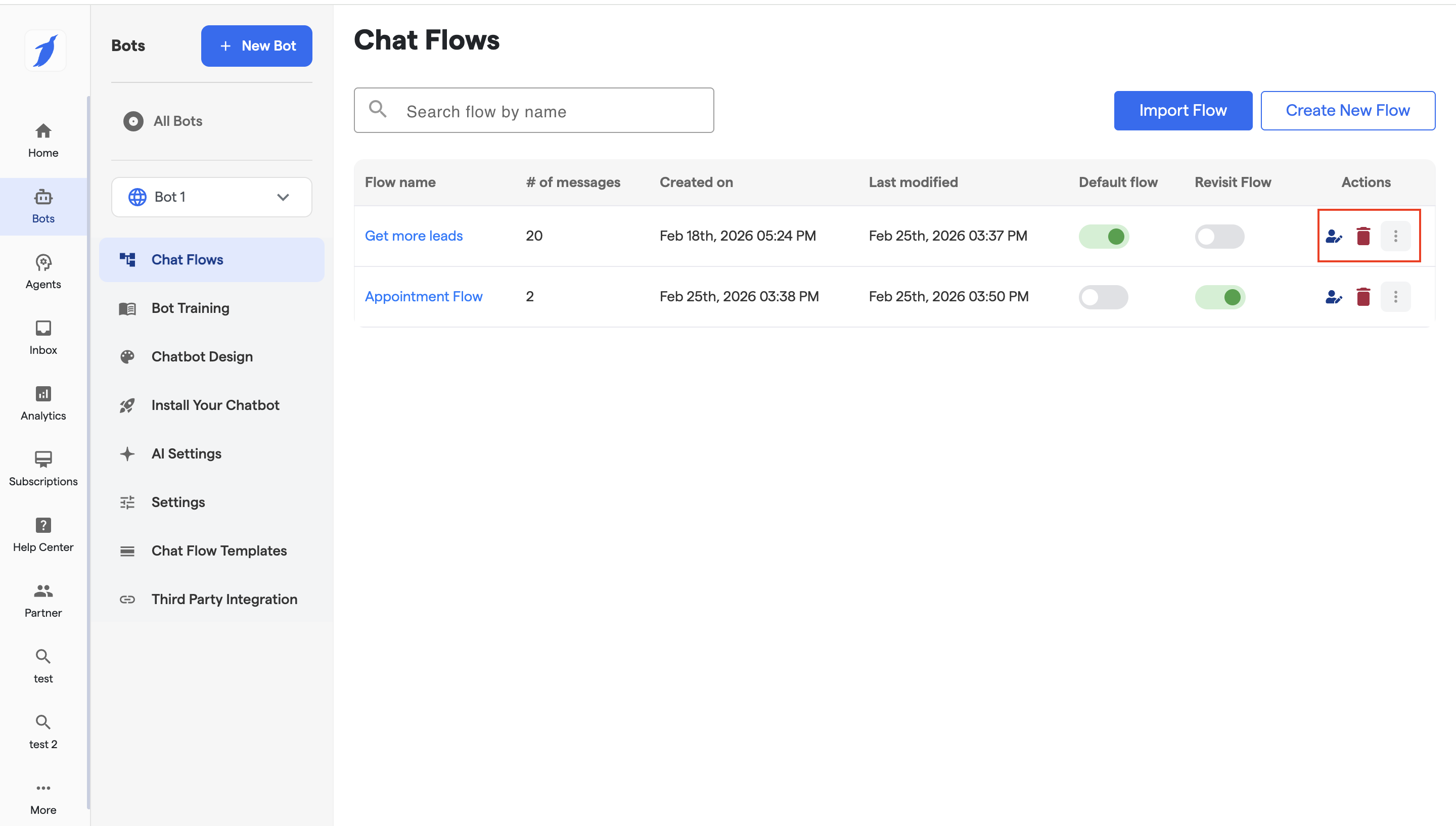Open three-dot menu for Appointment Flow
This screenshot has height=826, width=1456.
(x=1395, y=297)
